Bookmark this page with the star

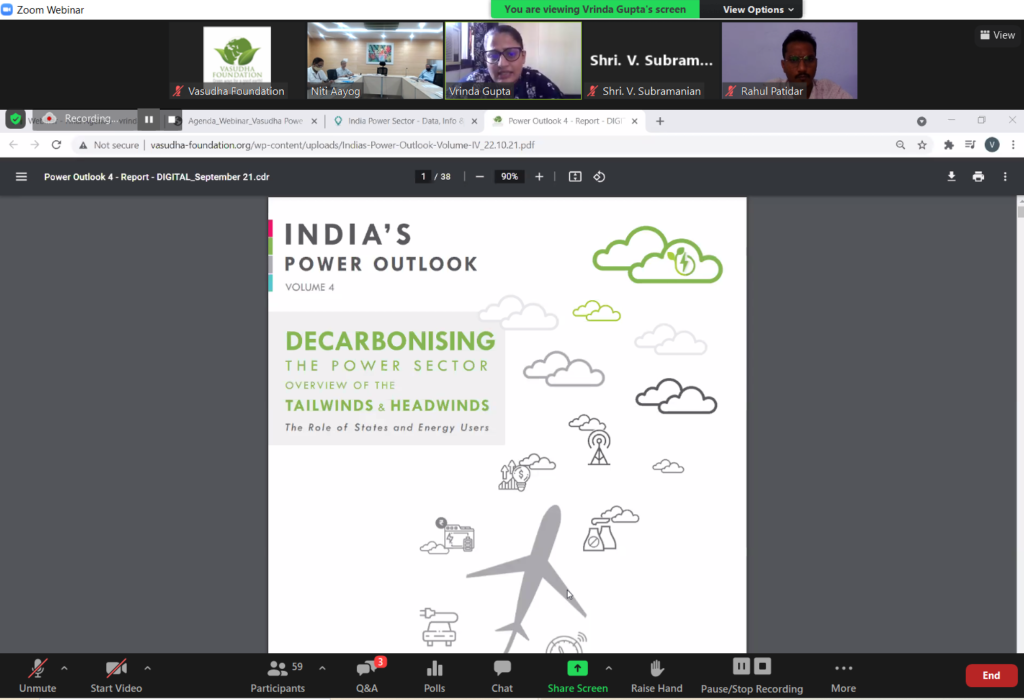(x=922, y=145)
